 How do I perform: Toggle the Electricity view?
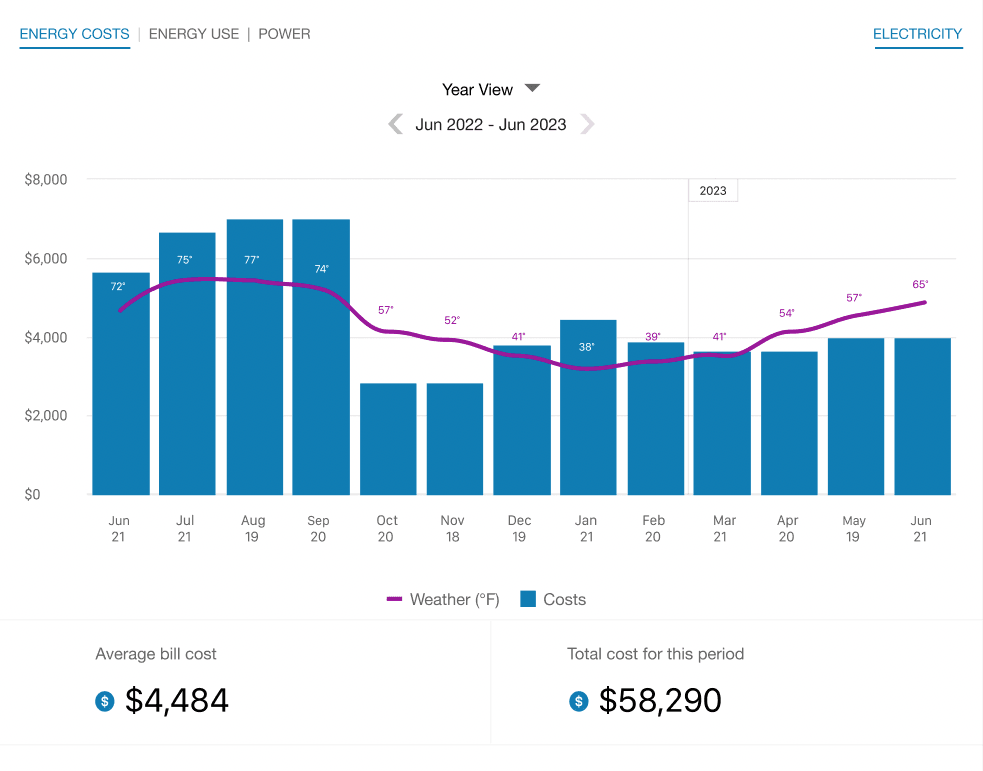tap(917, 33)
